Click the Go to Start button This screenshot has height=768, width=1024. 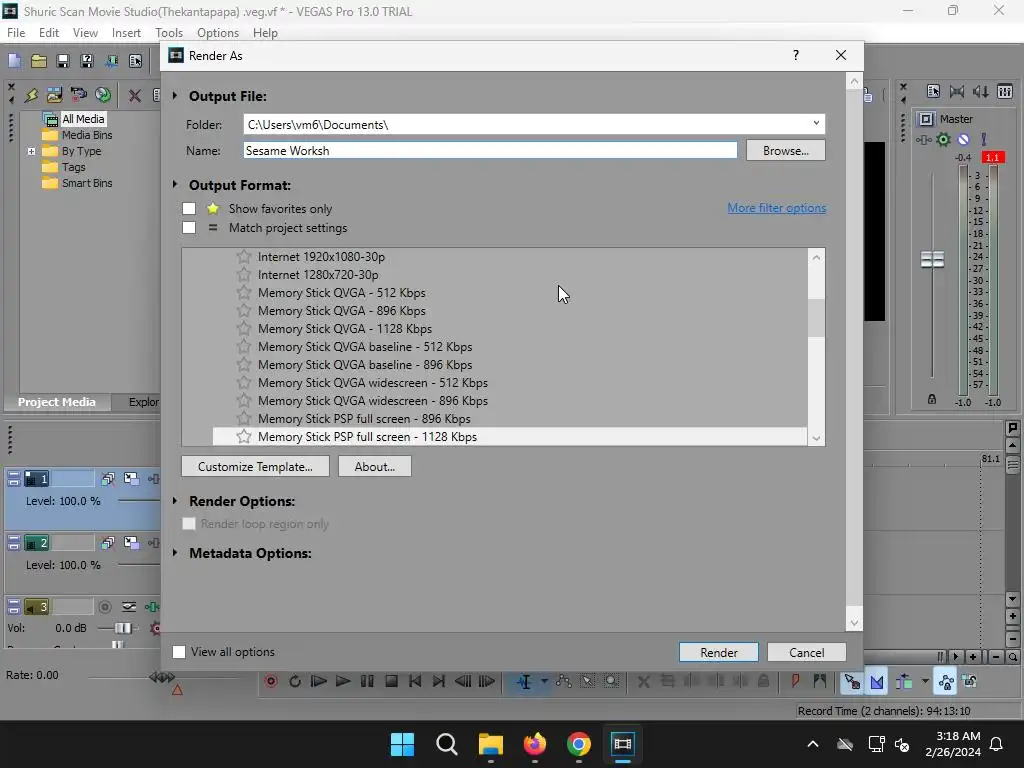point(415,682)
